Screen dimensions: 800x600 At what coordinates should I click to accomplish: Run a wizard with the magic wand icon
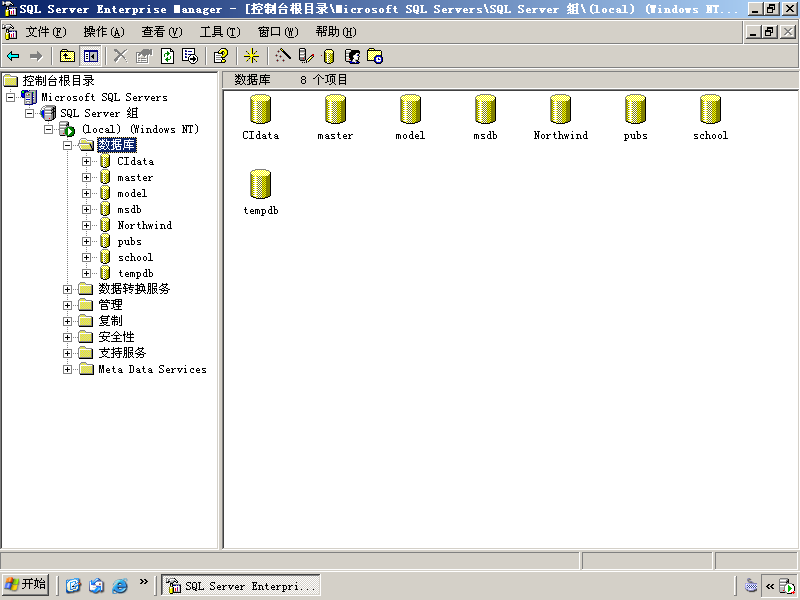283,56
